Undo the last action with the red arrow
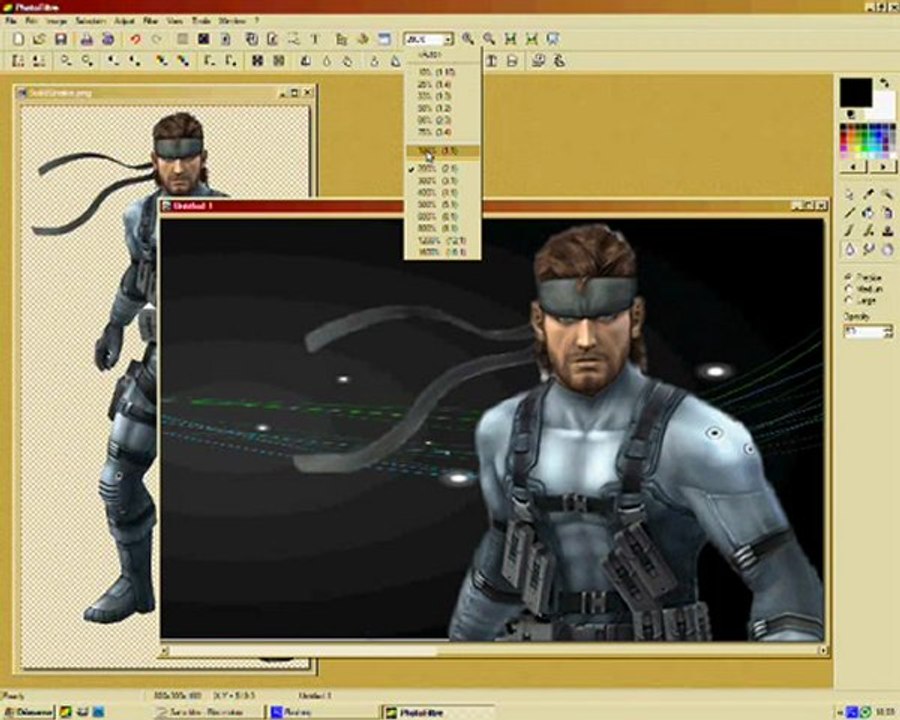Viewport: 900px width, 720px height. [x=135, y=39]
